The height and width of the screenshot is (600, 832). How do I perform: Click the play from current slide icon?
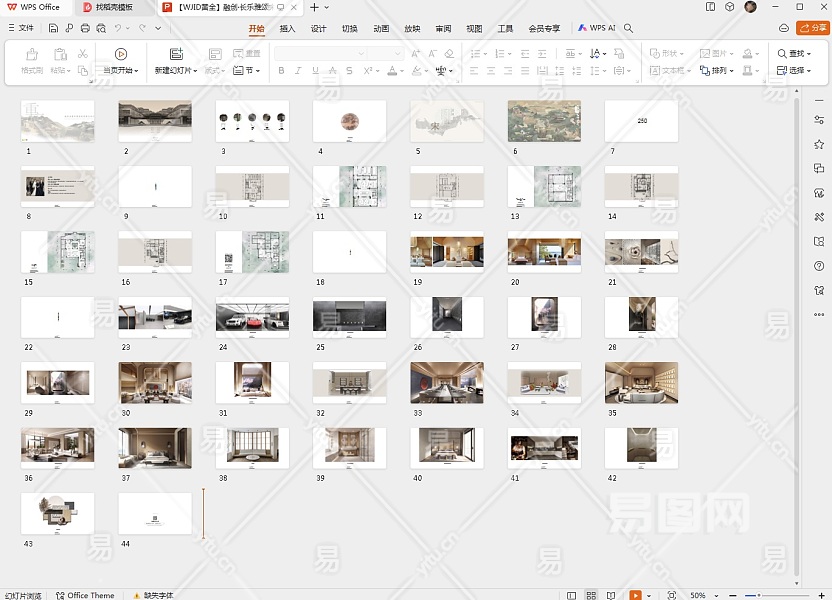(120, 54)
